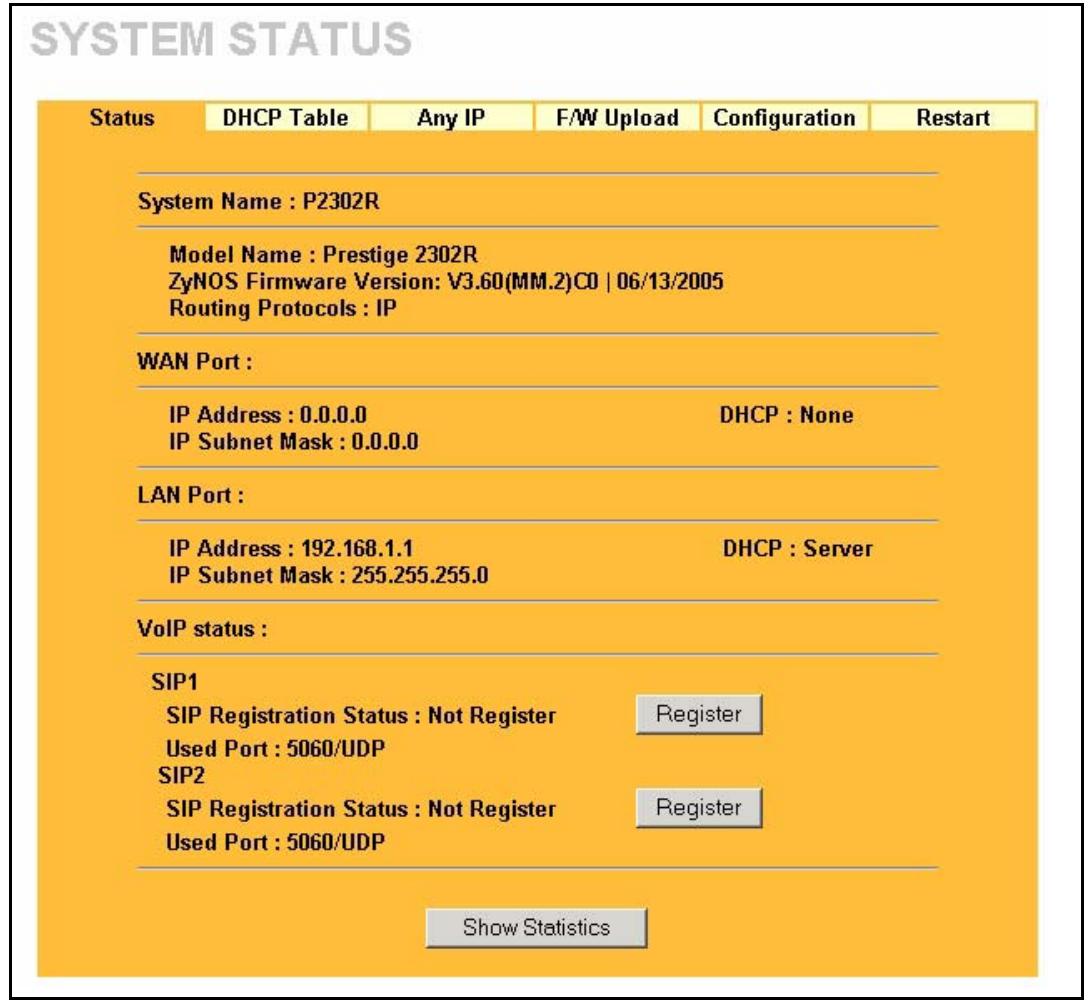Click the WAN Port : section label
1090x1003 pixels.
click(195, 361)
